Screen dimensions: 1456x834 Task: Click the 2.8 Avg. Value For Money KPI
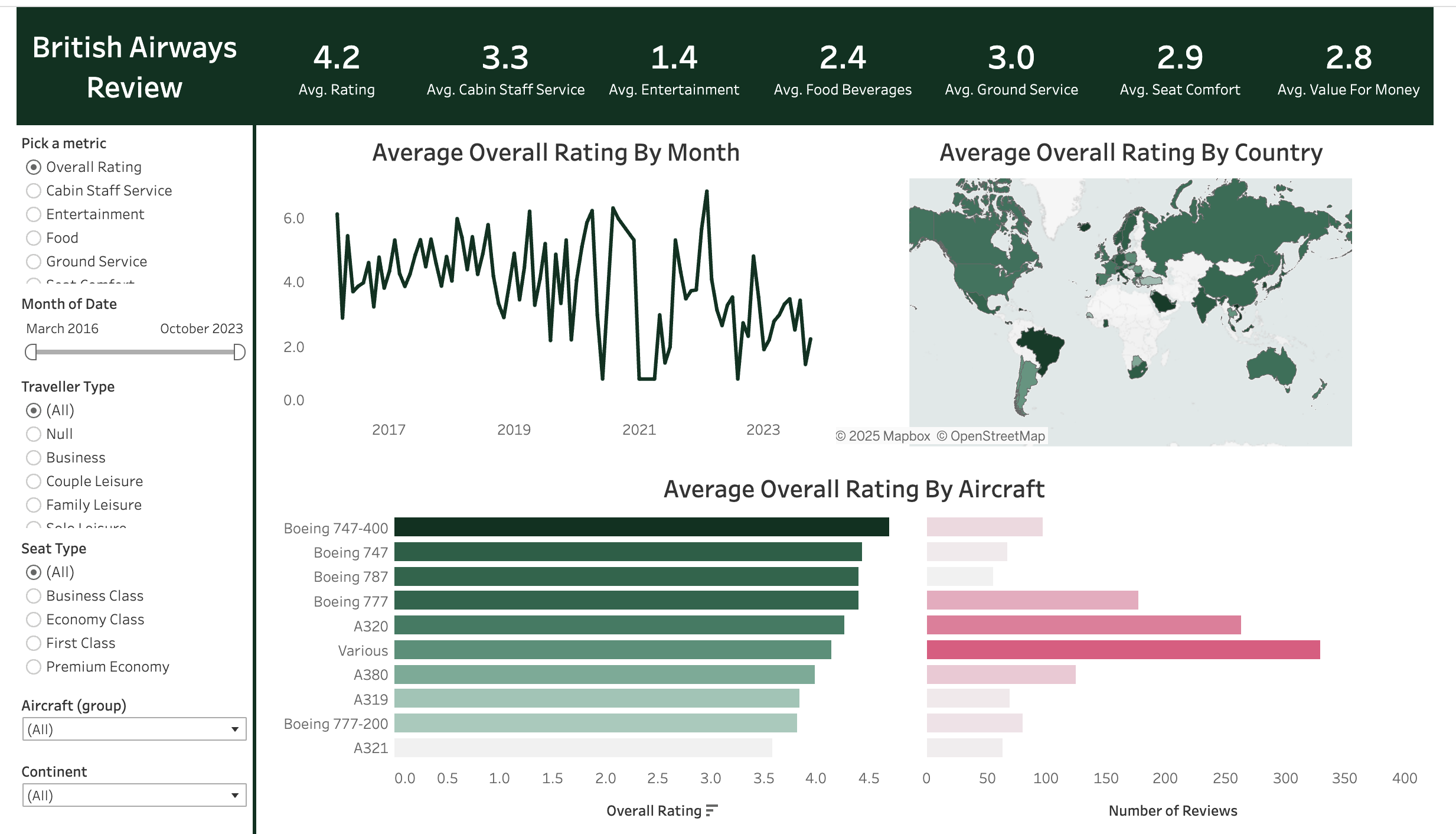pos(1349,70)
